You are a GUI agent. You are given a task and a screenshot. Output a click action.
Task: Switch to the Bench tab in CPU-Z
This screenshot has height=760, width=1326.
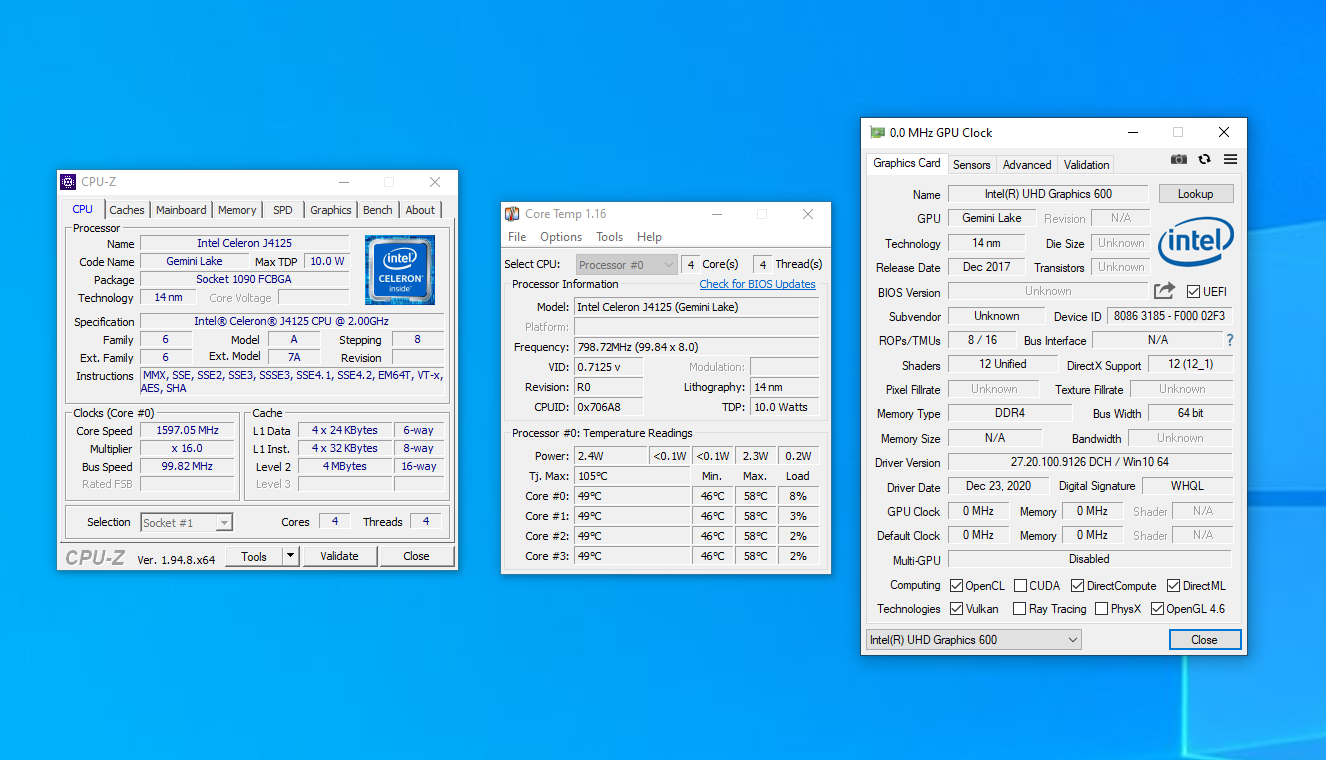(378, 210)
